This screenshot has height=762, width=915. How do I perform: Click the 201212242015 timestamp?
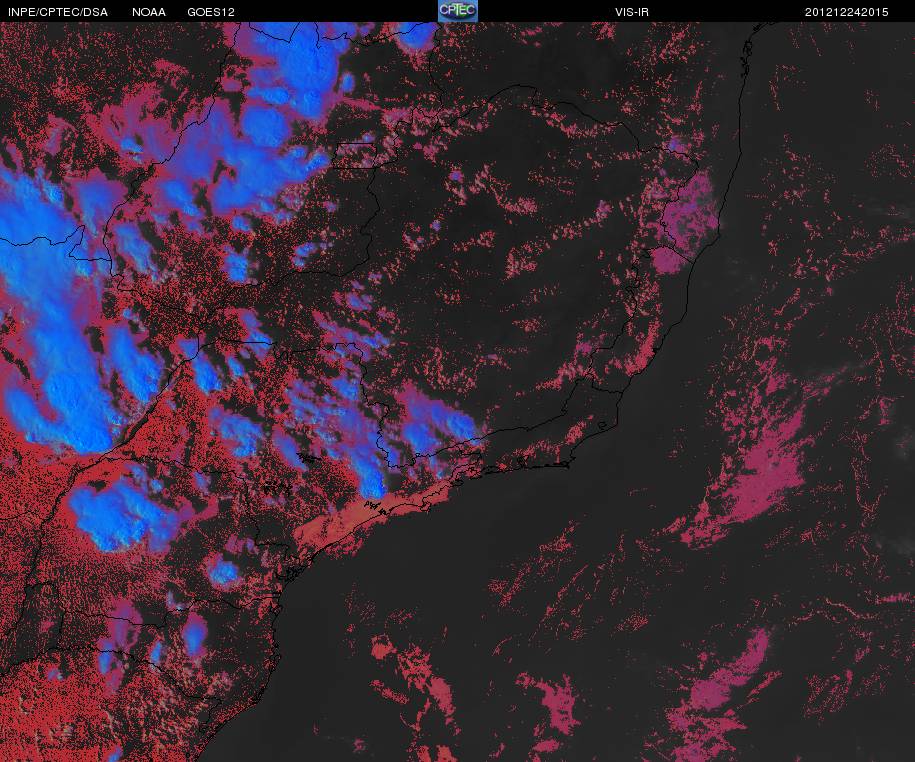pyautogui.click(x=846, y=12)
